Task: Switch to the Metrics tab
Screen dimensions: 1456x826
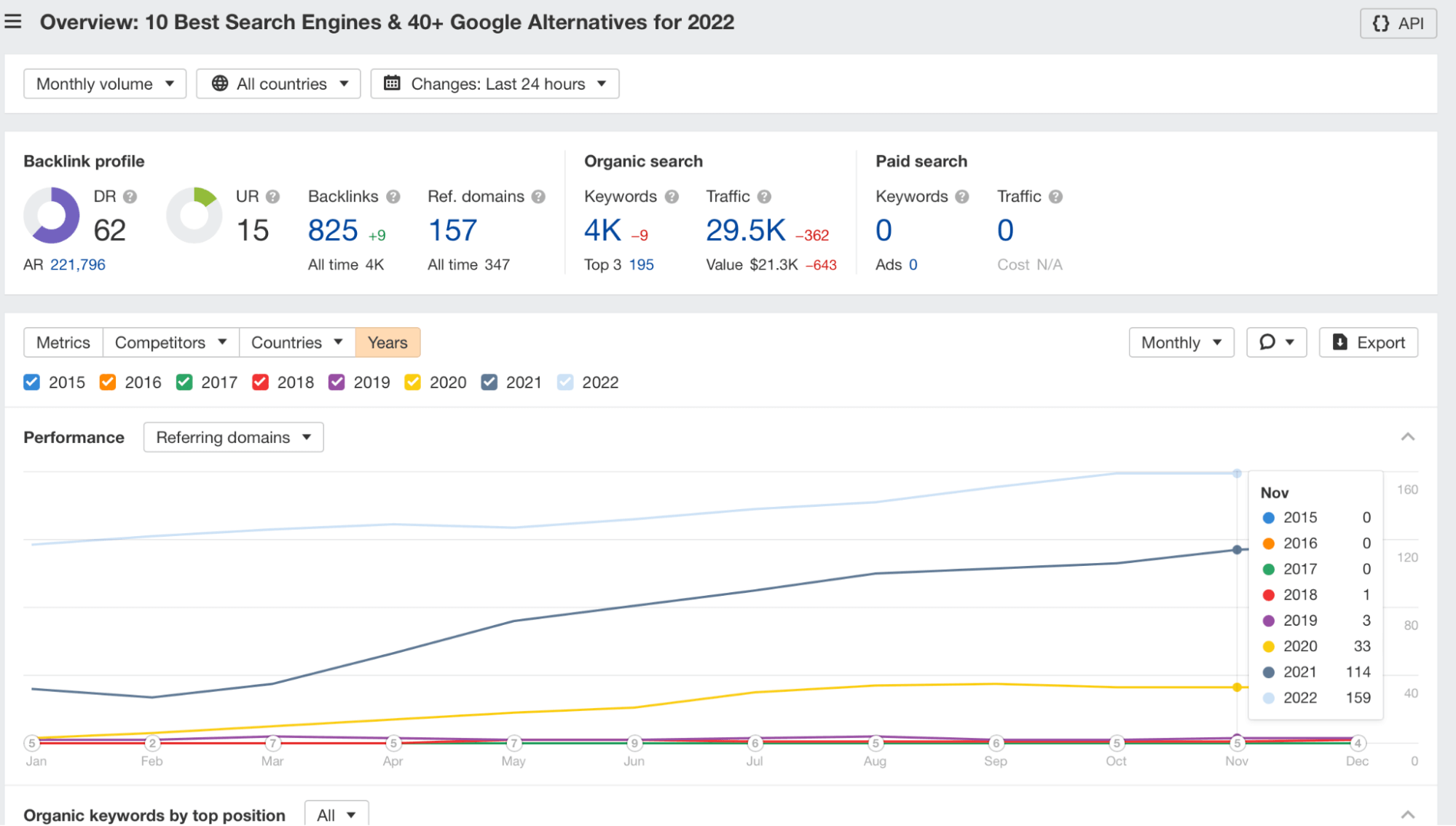Action: [63, 342]
